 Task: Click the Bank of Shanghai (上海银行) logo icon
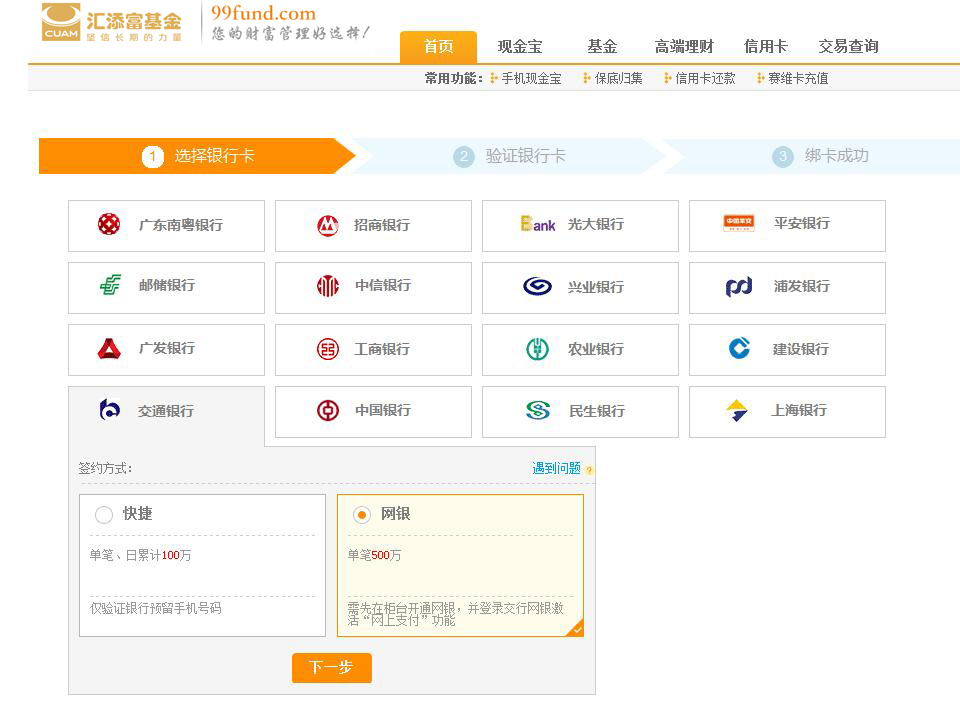(x=737, y=411)
